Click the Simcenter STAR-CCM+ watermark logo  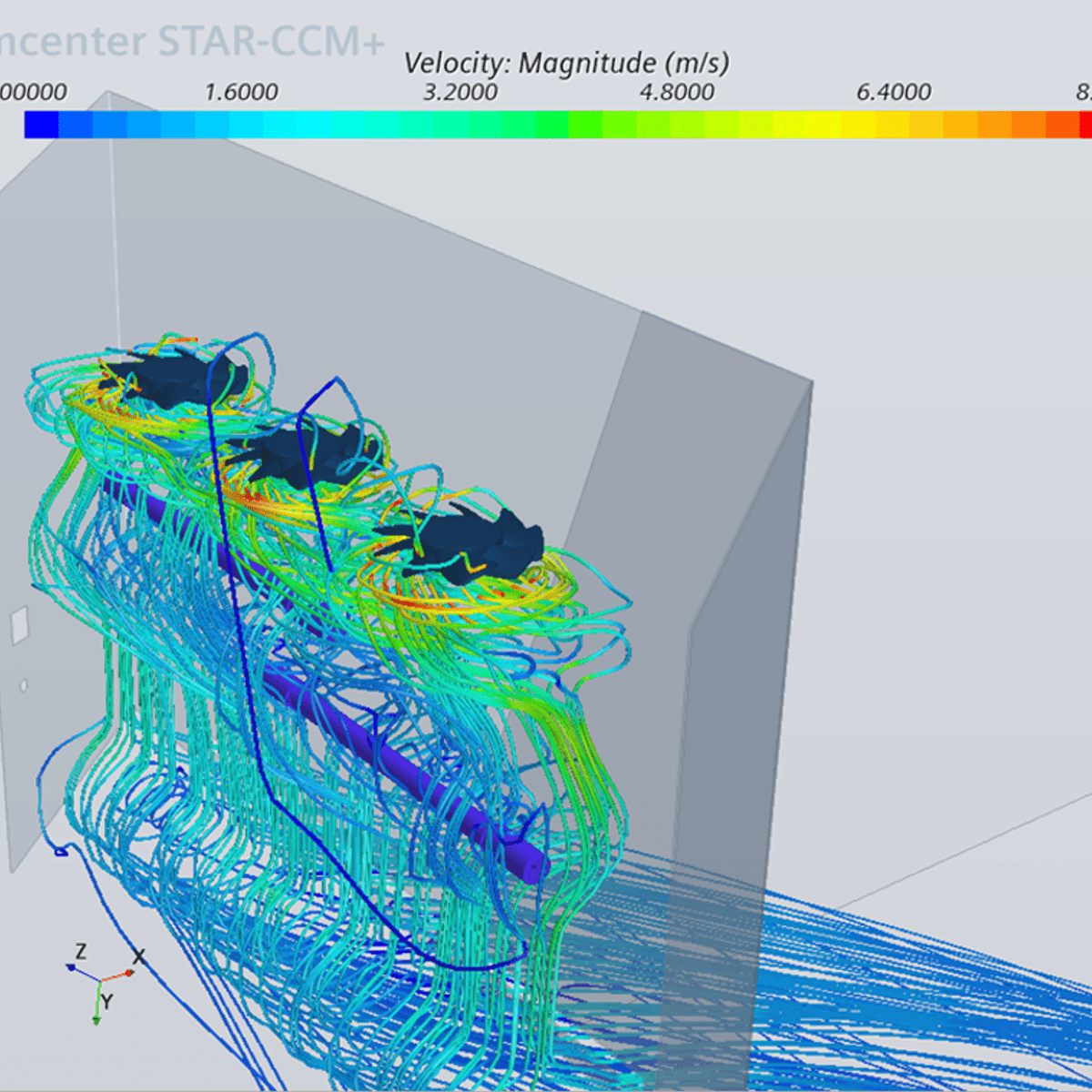coord(191,41)
